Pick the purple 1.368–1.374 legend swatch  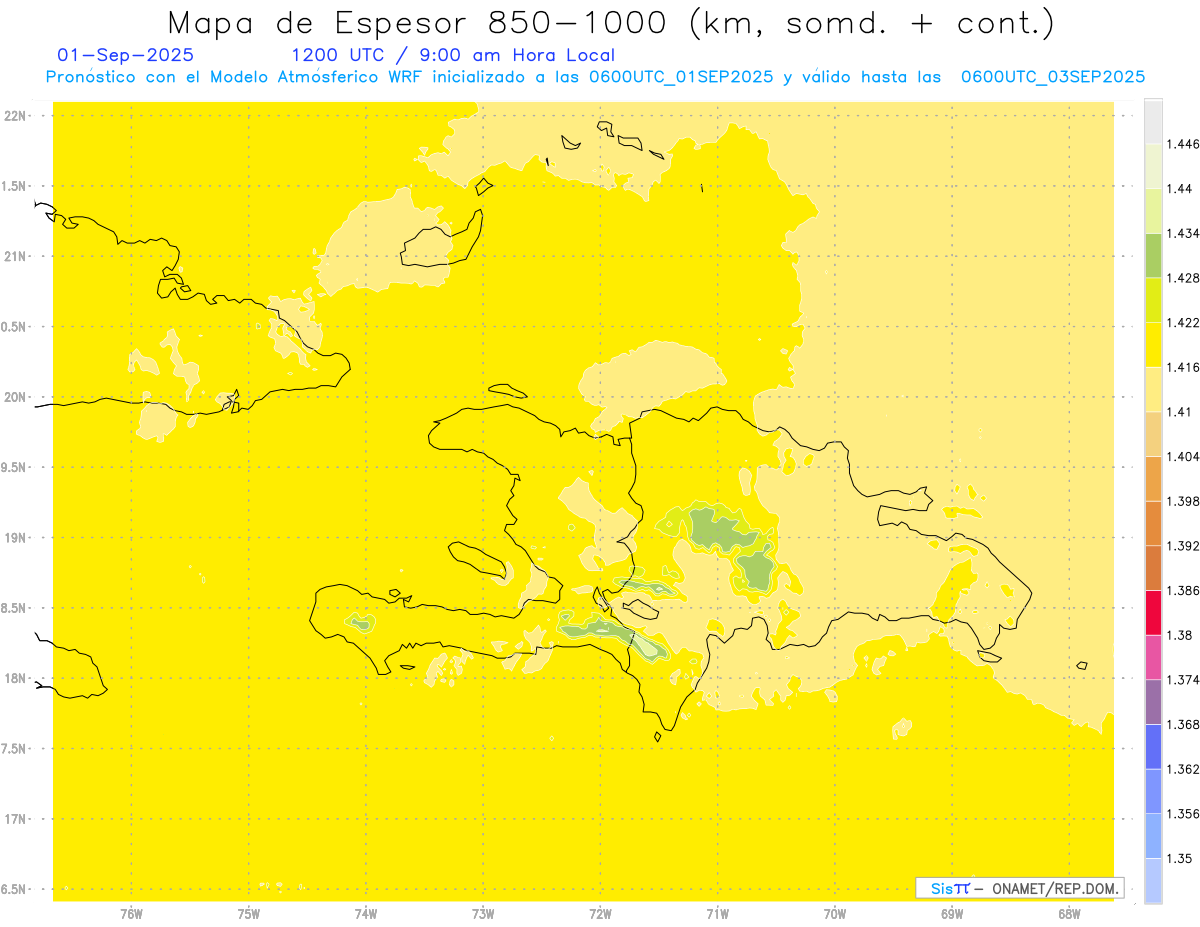coord(1153,702)
